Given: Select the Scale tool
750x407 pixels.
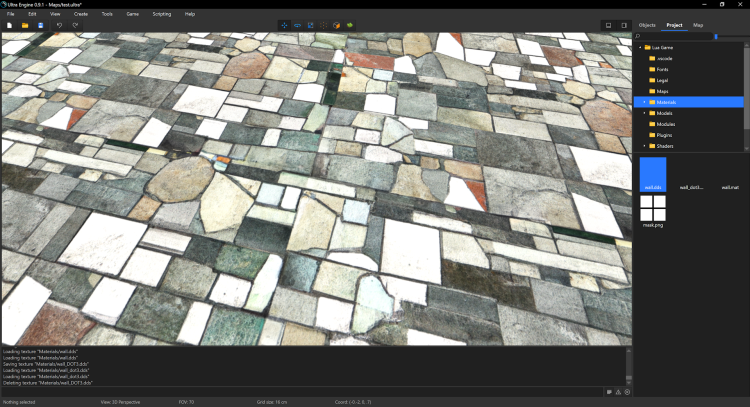Looking at the screenshot, I should pos(310,25).
